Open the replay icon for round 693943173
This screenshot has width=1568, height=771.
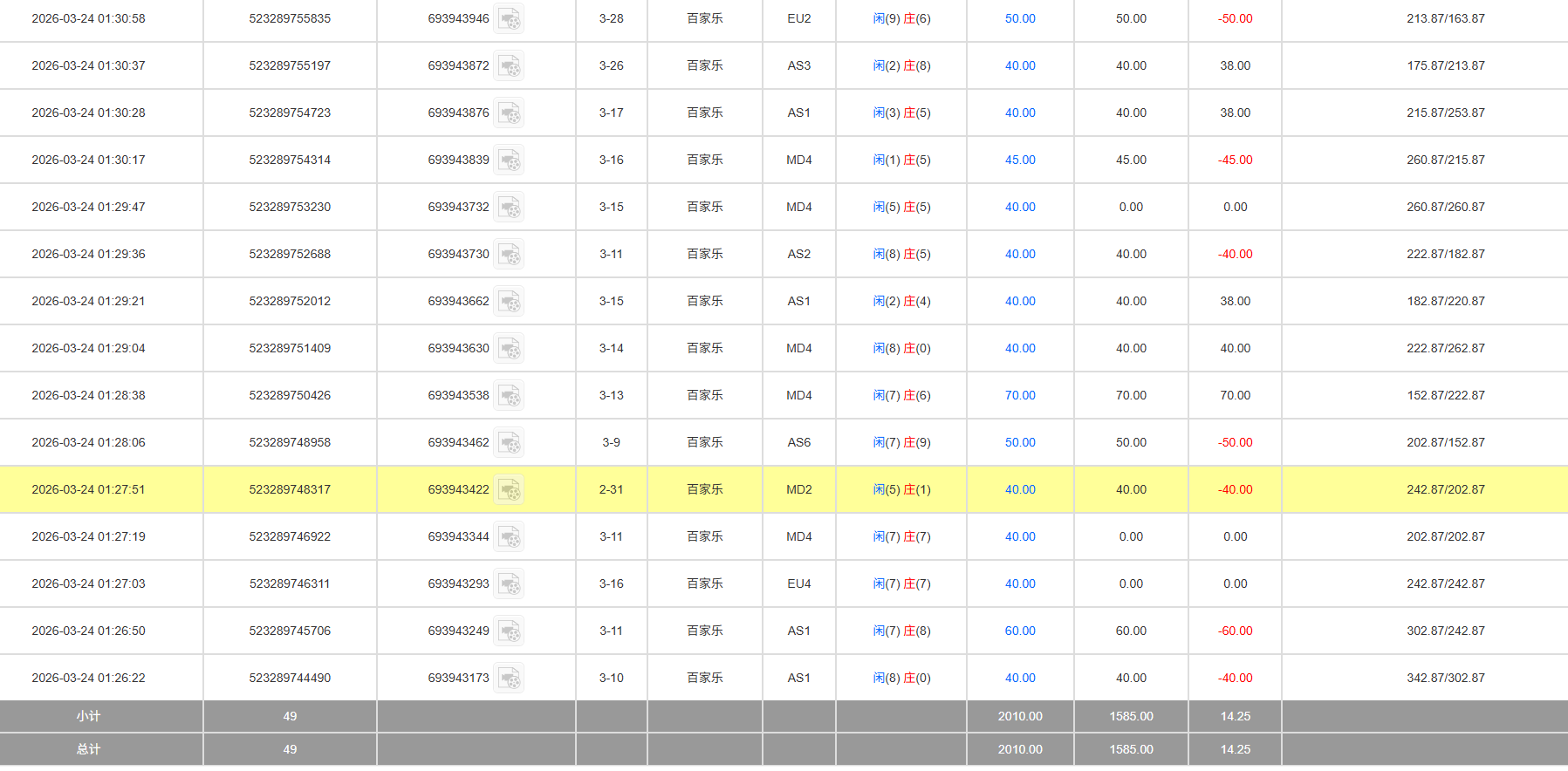509,679
